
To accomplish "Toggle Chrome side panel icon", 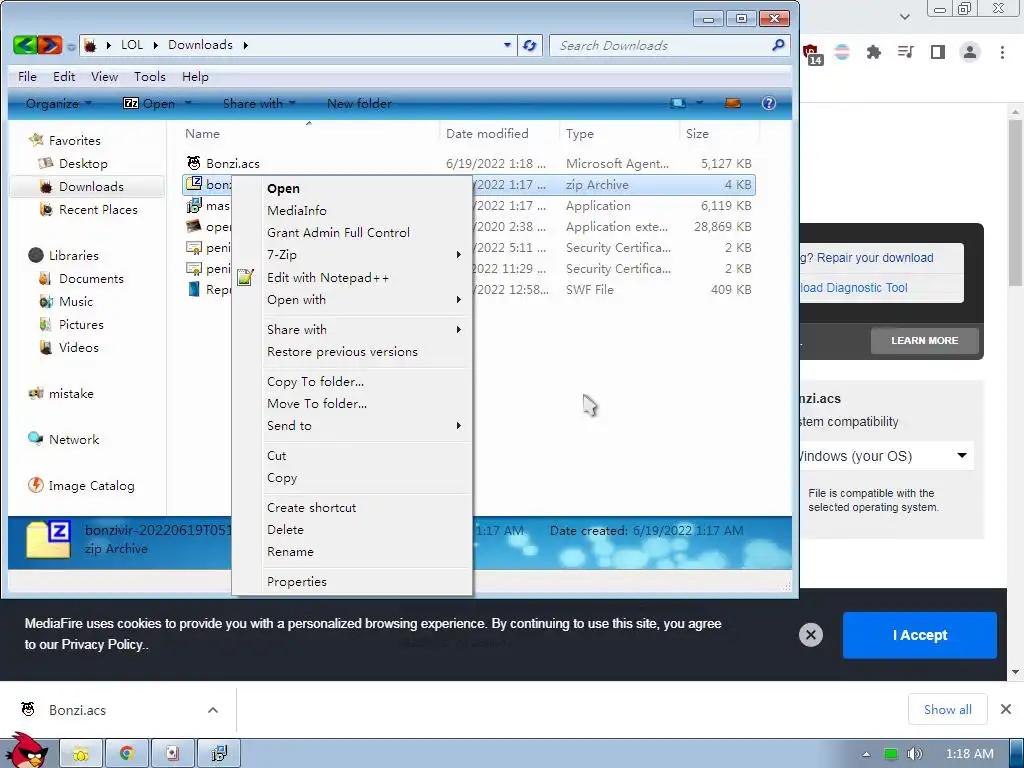I will (938, 52).
